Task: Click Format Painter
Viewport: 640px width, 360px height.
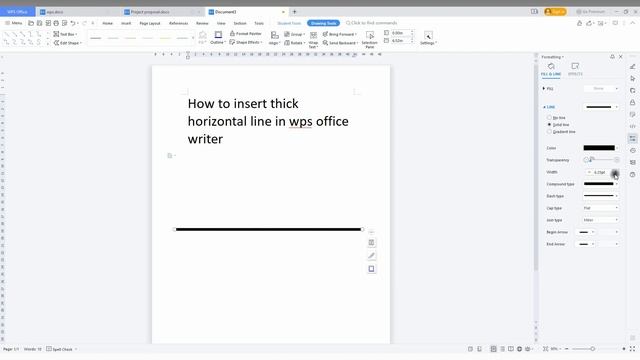Action: 246,33
